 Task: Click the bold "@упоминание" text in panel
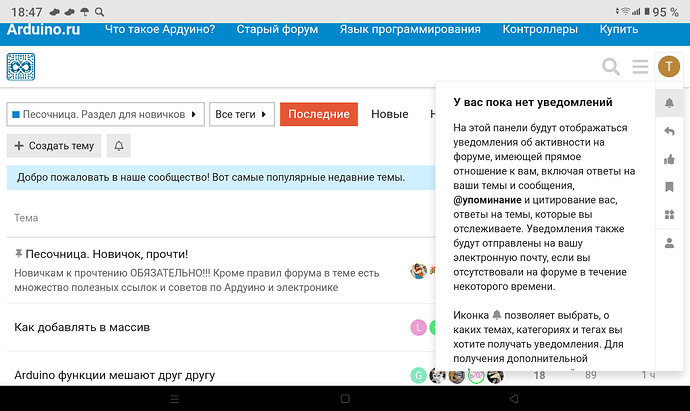(487, 200)
